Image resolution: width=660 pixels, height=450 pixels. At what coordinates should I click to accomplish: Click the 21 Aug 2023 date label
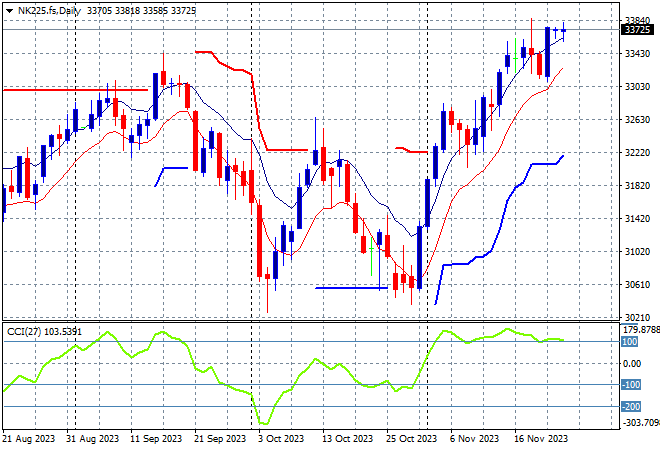coord(29,439)
